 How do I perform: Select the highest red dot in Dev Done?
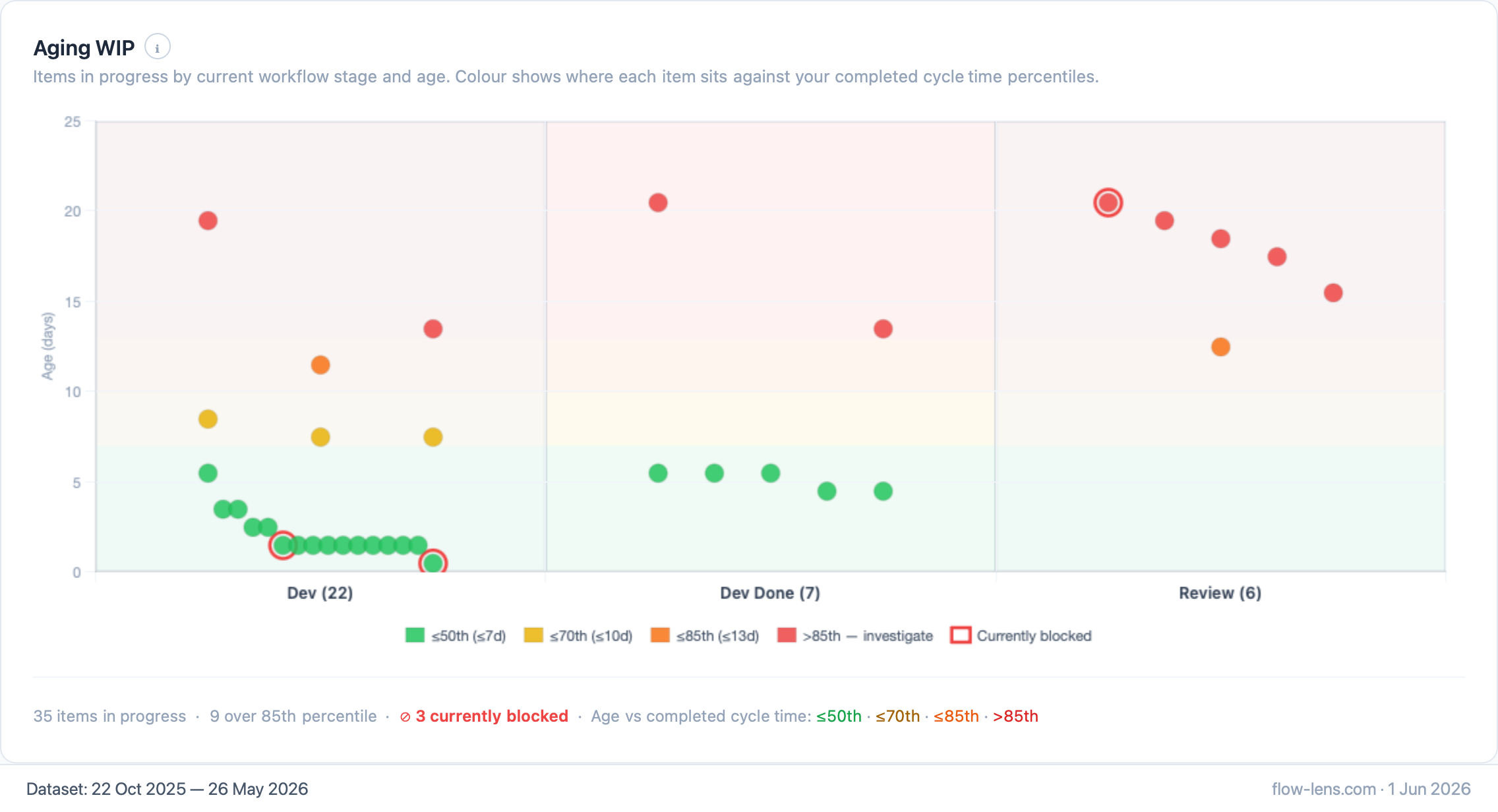(x=658, y=203)
